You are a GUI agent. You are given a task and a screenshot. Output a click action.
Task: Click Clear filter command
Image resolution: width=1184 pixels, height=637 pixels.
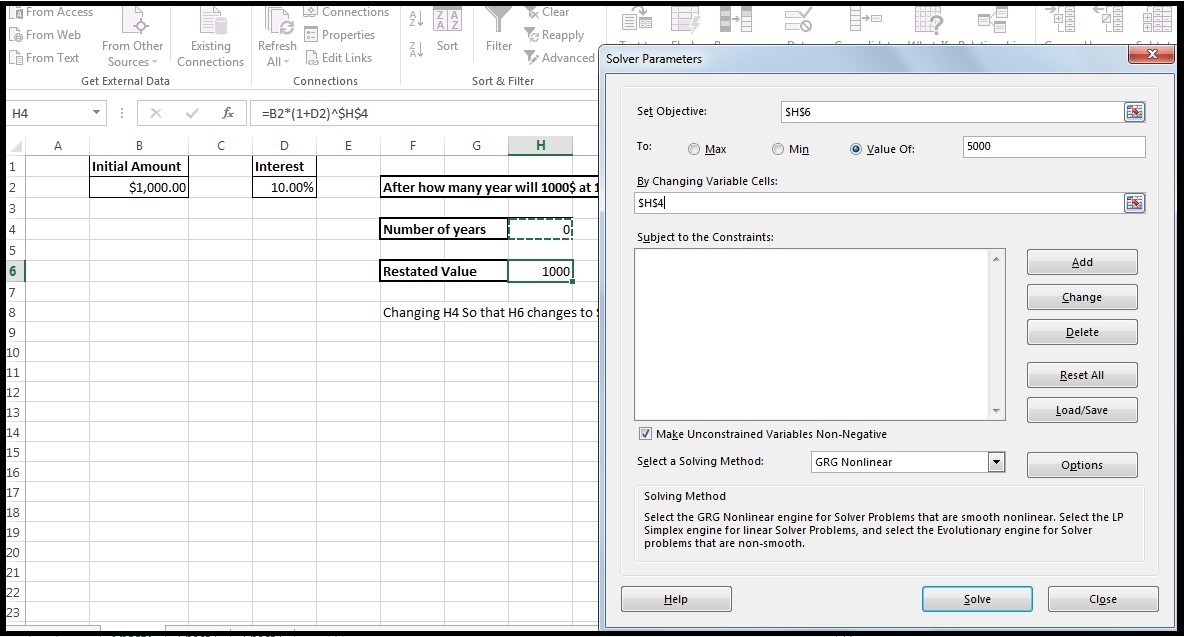point(547,12)
